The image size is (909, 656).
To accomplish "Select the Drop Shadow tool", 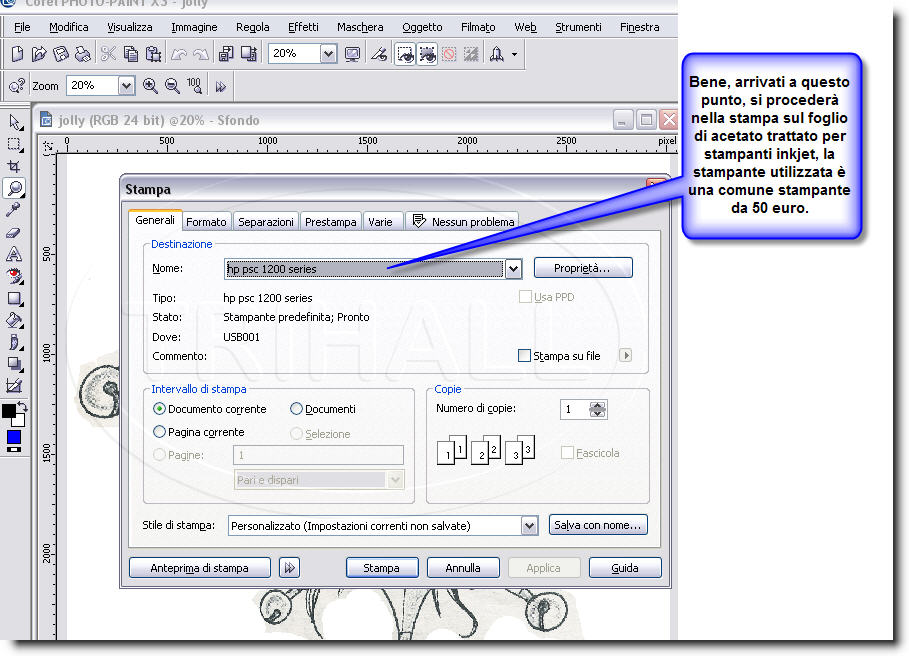I will [14, 364].
